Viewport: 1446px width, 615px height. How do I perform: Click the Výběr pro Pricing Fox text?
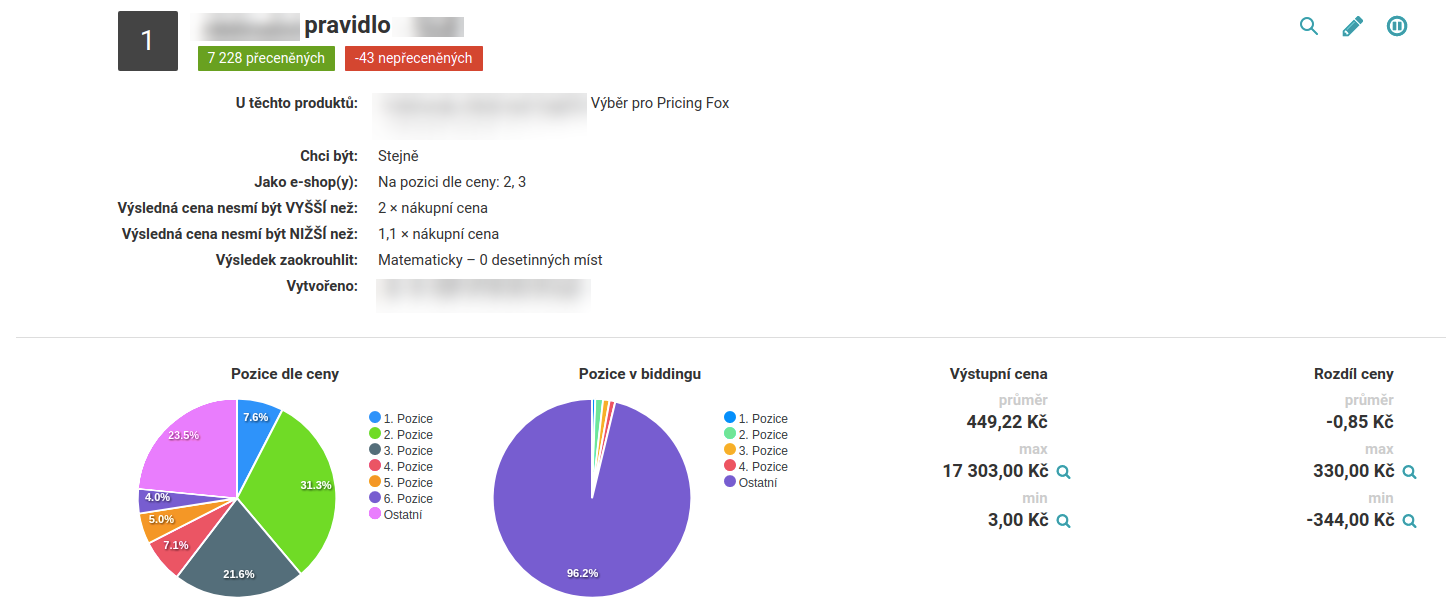pos(660,103)
